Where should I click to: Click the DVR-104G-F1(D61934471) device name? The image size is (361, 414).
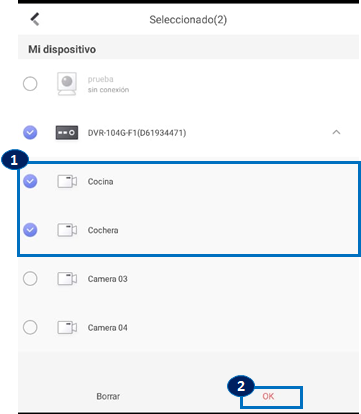(137, 133)
